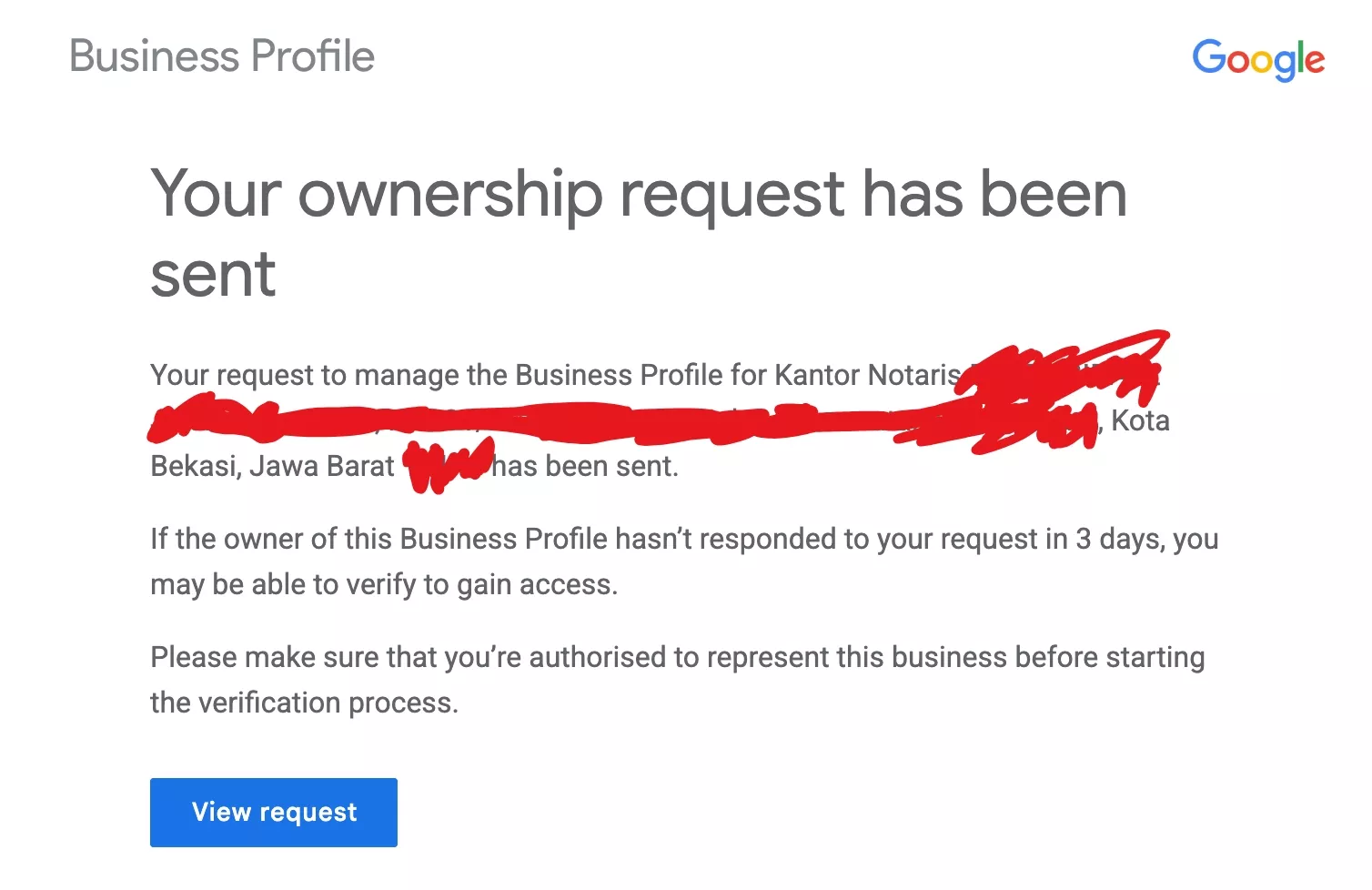
Task: Click the "the verification process." text
Action: coord(305,703)
